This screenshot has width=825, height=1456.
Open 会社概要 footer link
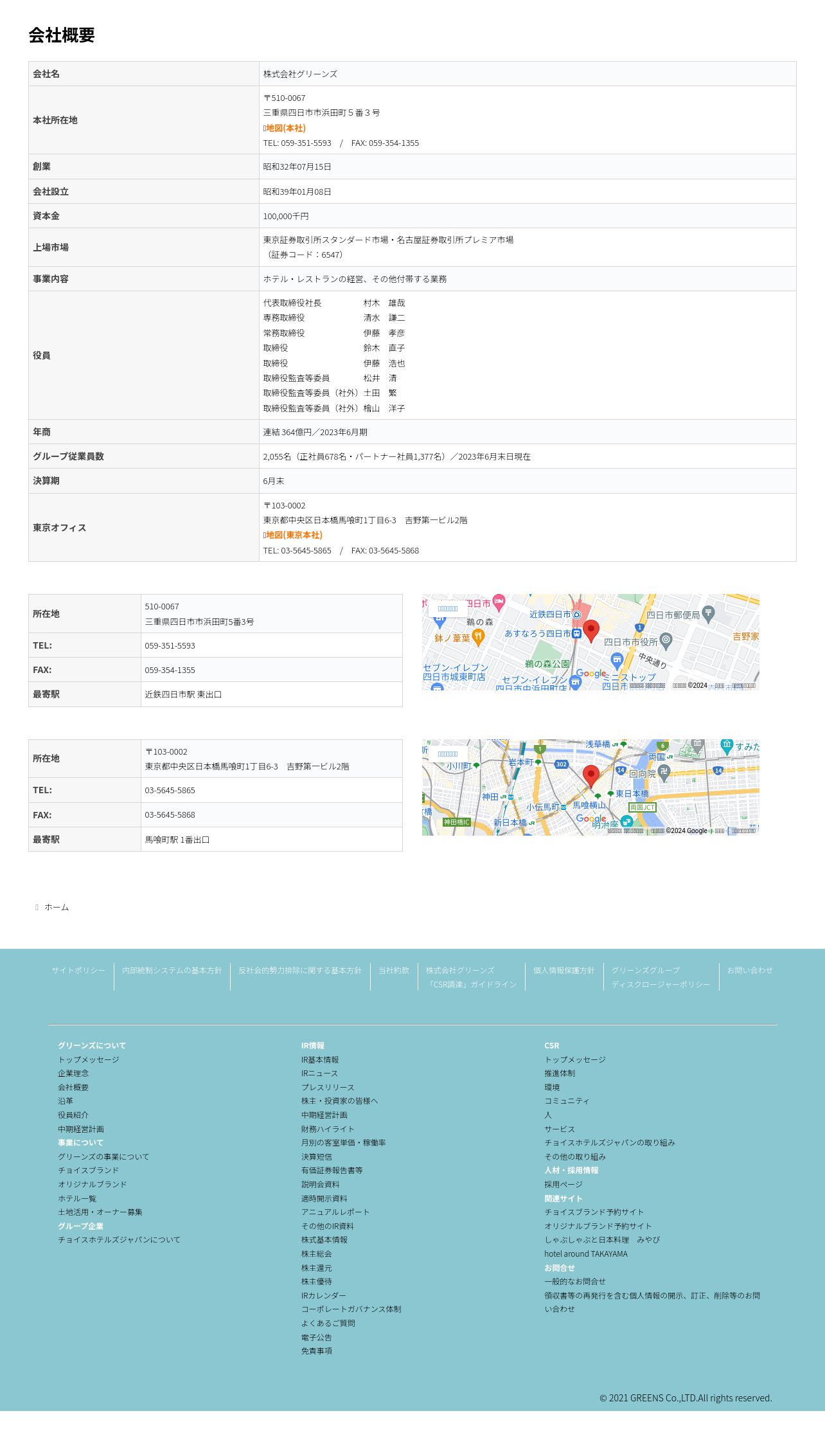pos(73,1087)
